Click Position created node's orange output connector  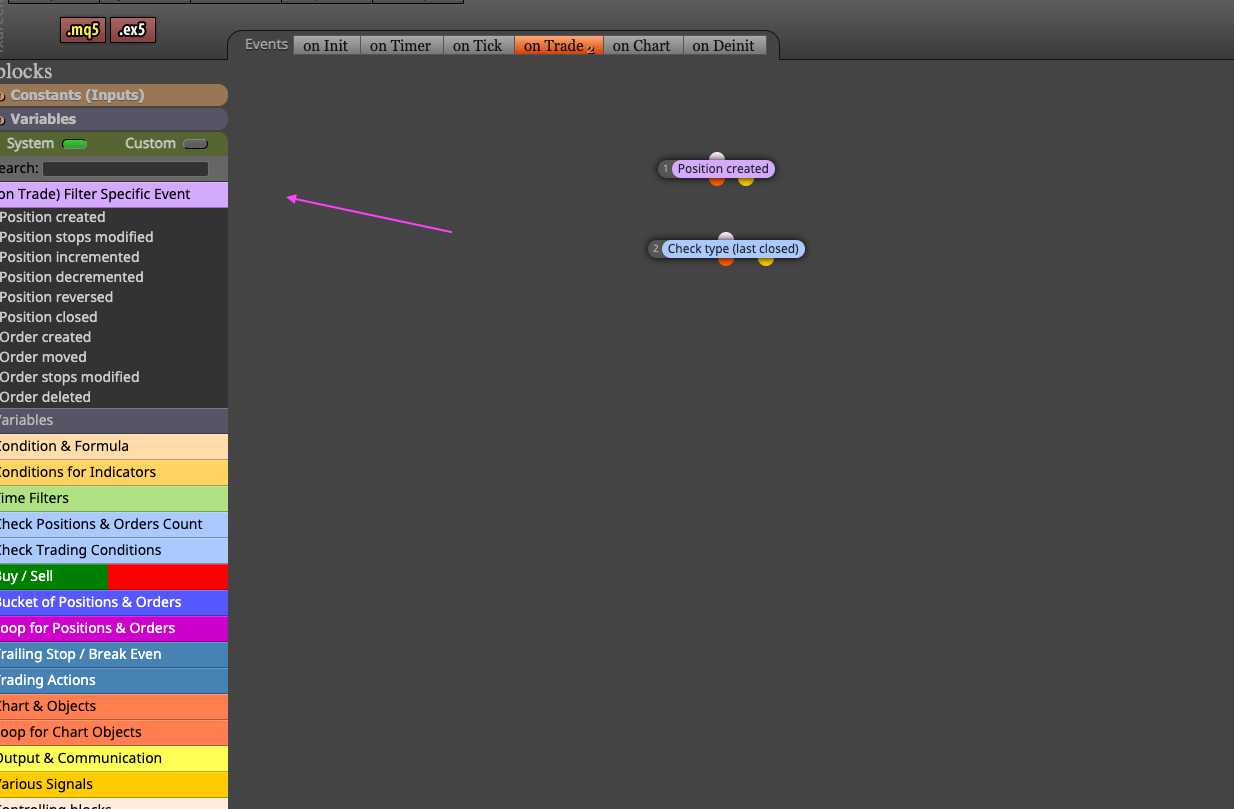(x=717, y=180)
